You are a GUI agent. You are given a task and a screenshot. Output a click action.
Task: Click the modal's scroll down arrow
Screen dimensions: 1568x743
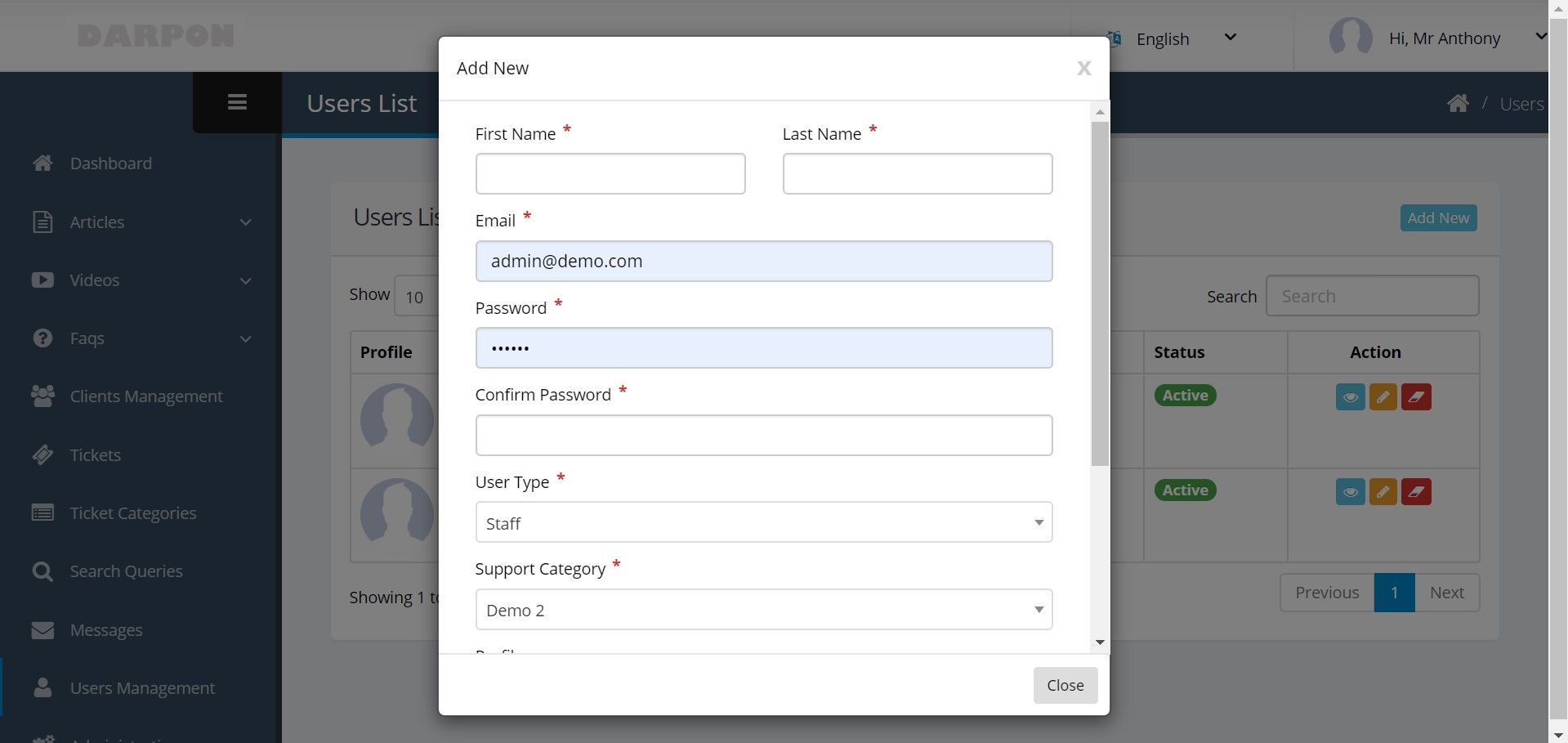point(1100,642)
